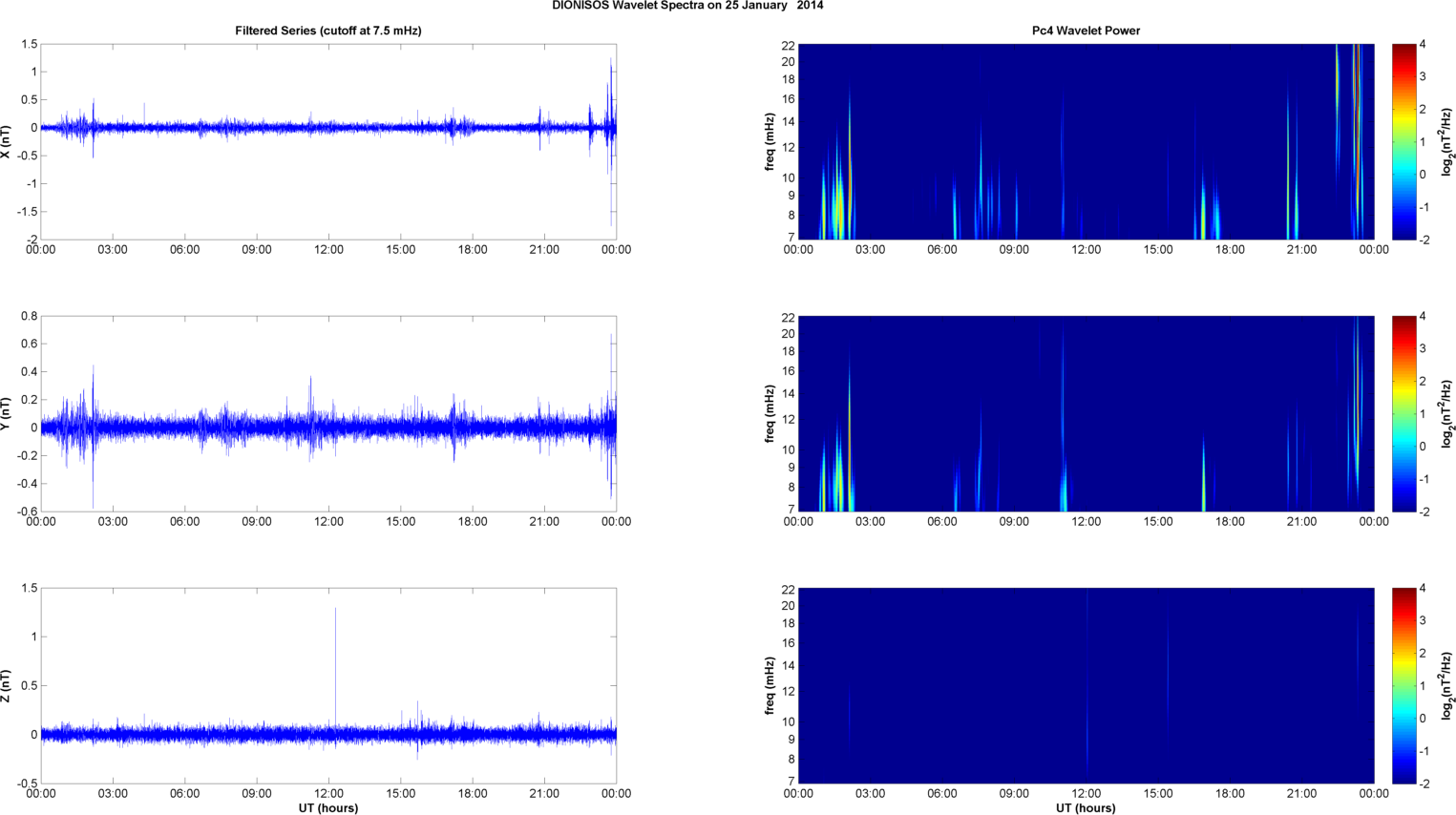This screenshot has width=1456, height=815.
Task: Click UT (hours) label under Z filtered series
Action: point(328,807)
